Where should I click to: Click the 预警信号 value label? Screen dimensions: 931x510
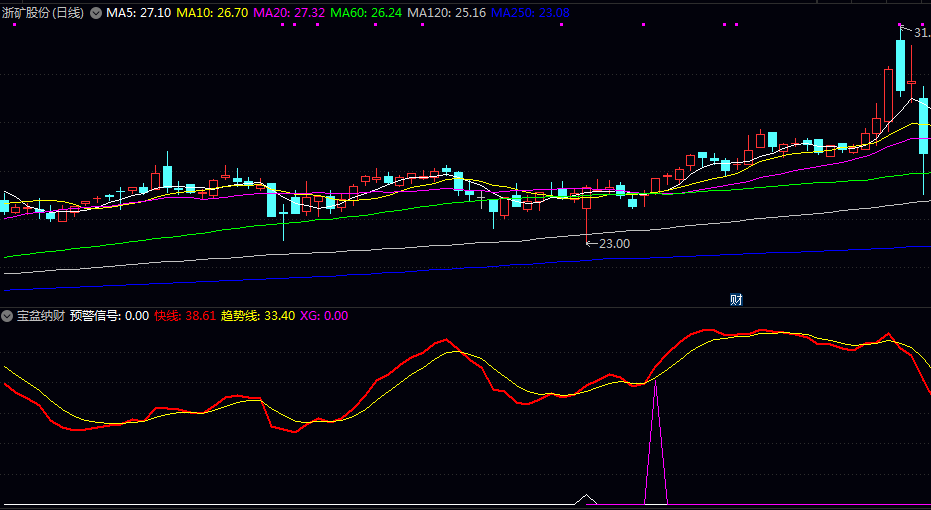(x=109, y=316)
